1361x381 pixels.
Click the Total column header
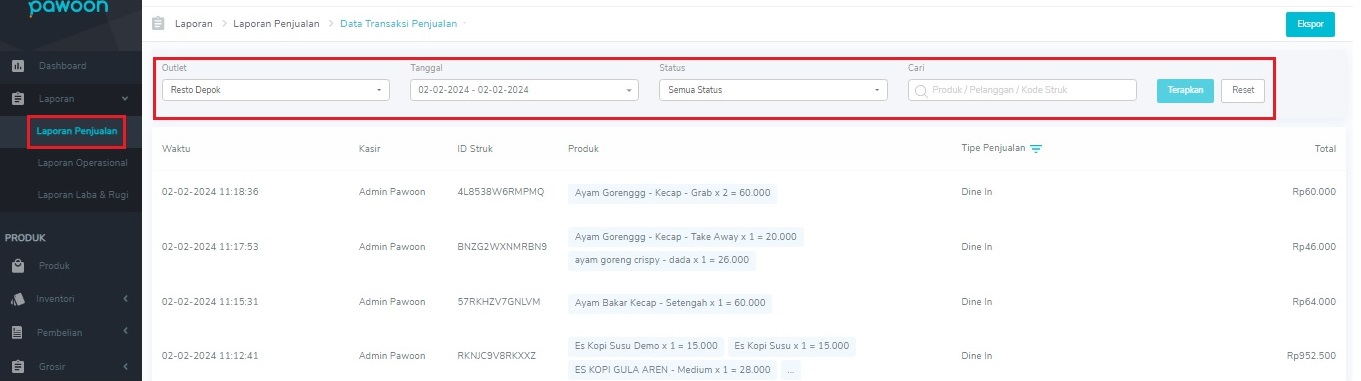tap(1325, 149)
